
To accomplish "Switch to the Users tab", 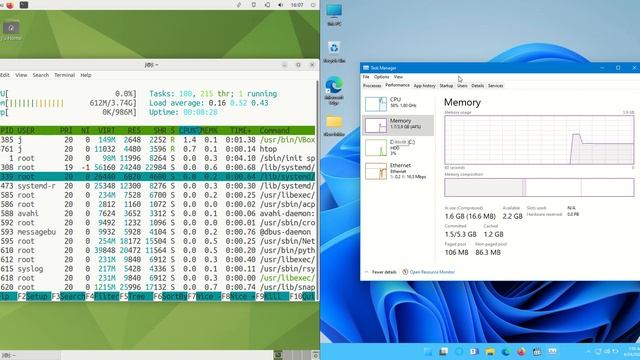I will click(462, 86).
